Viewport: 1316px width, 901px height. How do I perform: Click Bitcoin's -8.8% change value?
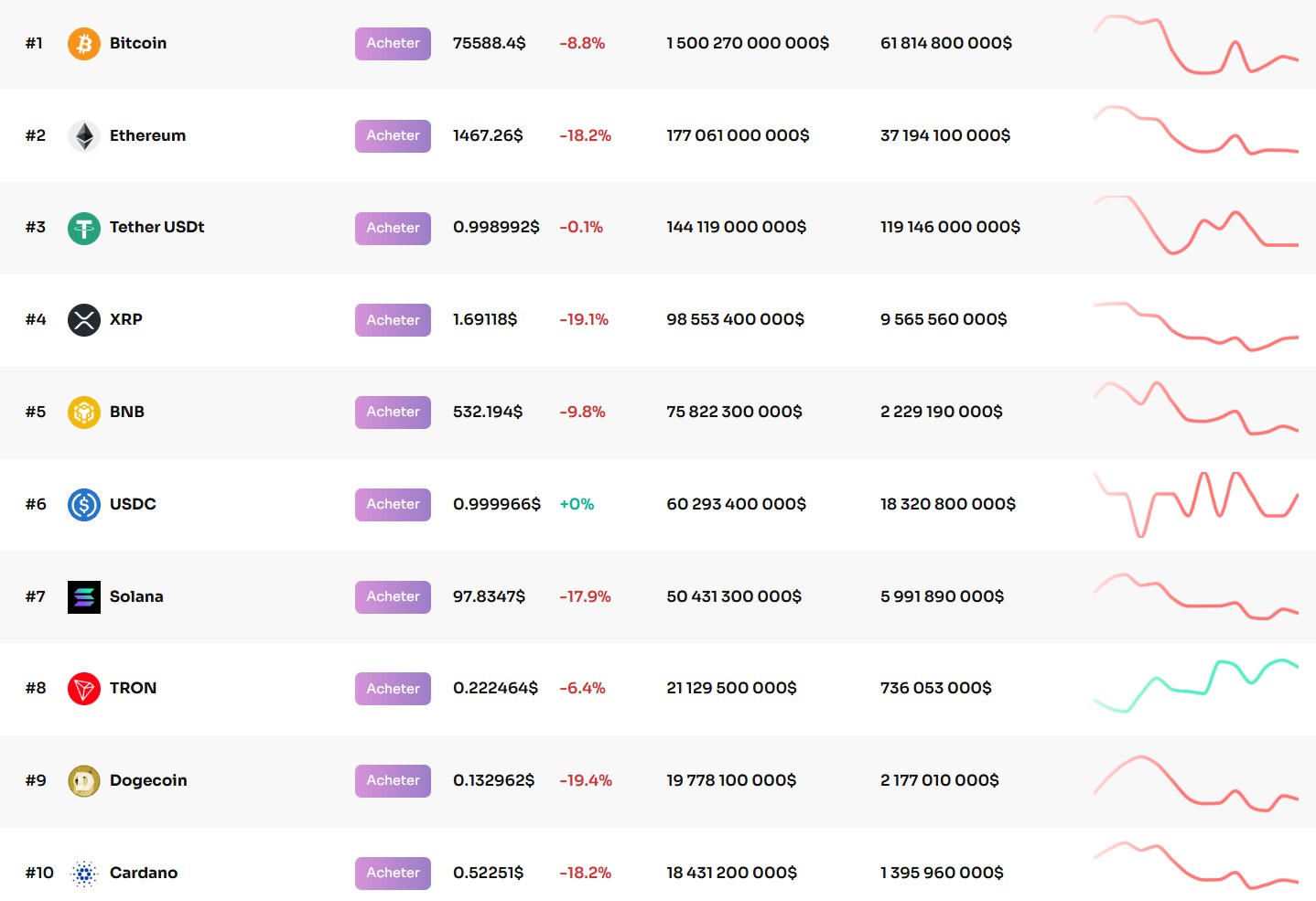pos(582,43)
